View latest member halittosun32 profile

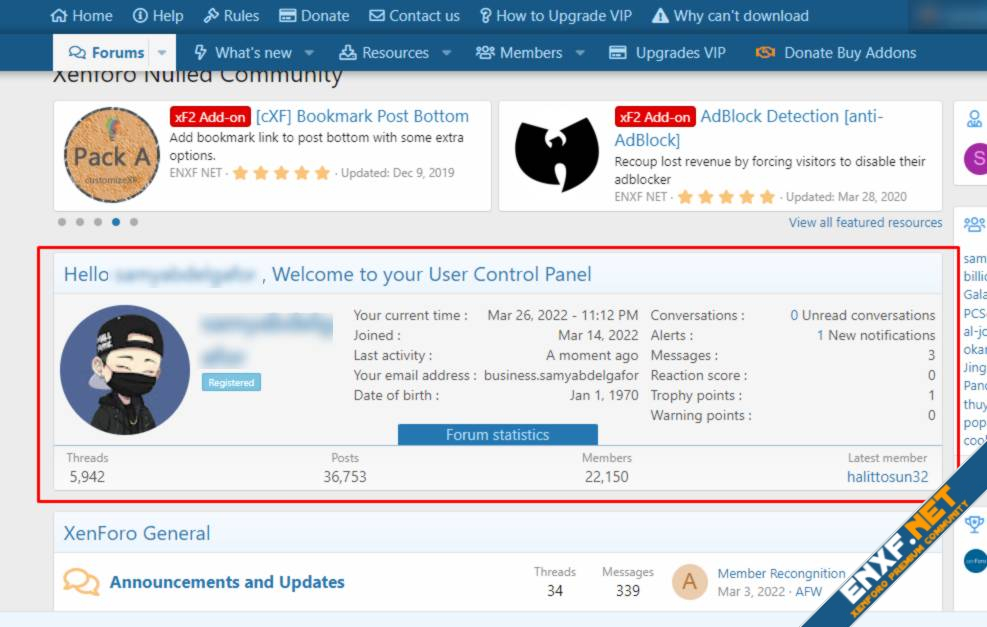click(887, 477)
